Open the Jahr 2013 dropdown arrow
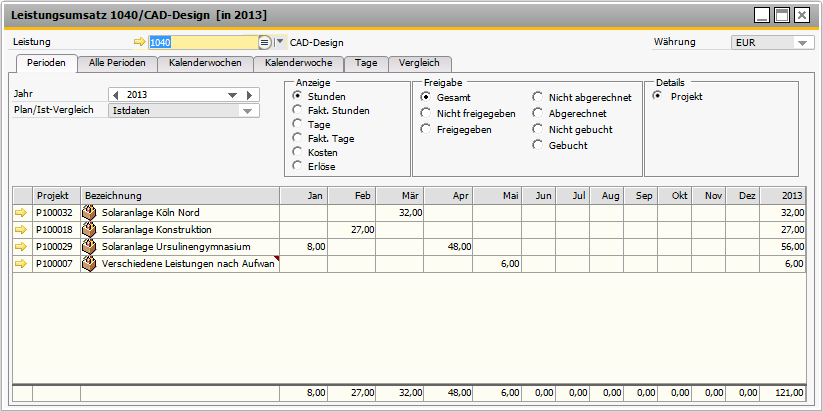823x412 pixels. pyautogui.click(x=233, y=95)
